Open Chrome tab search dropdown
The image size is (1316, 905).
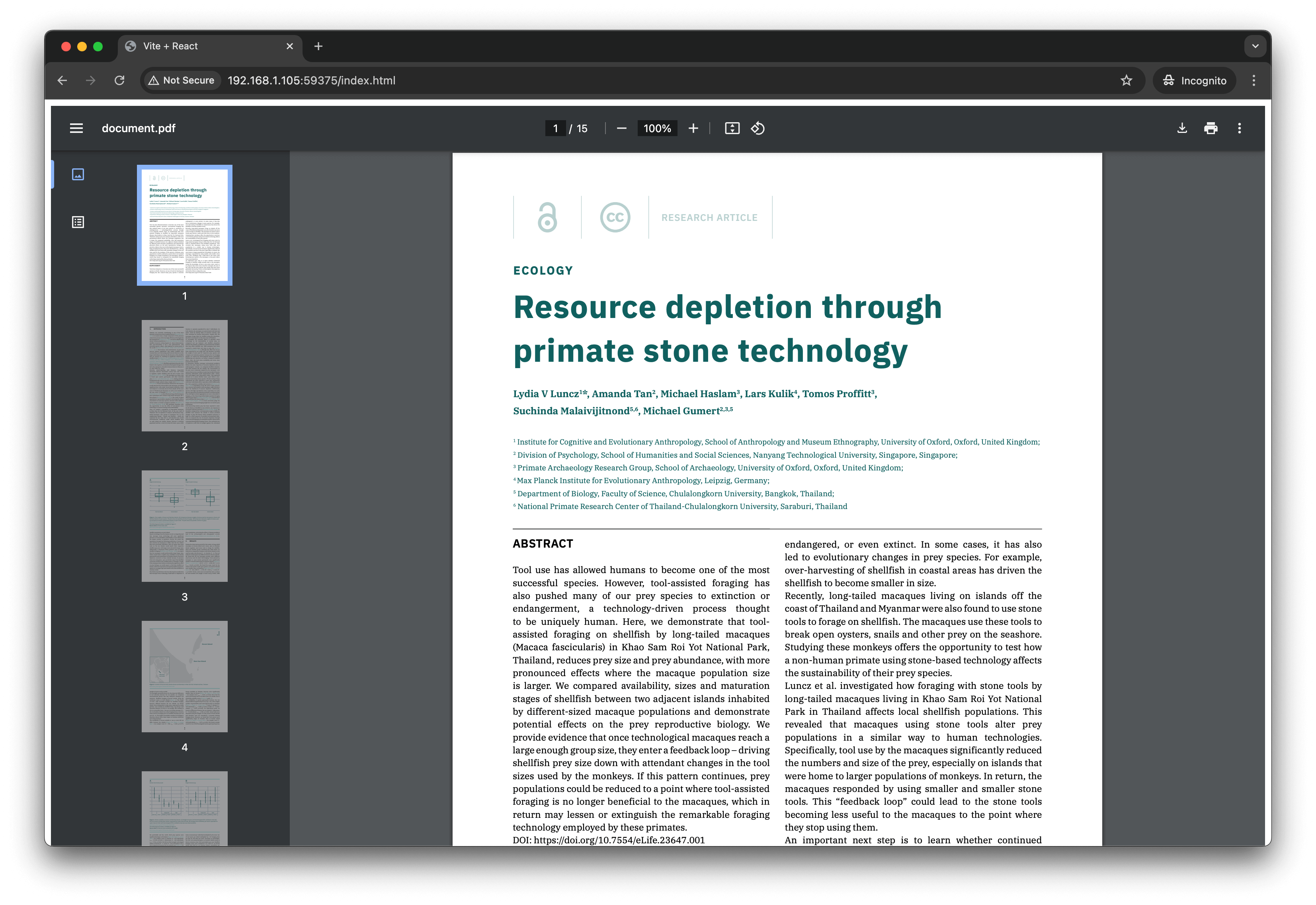[1255, 46]
